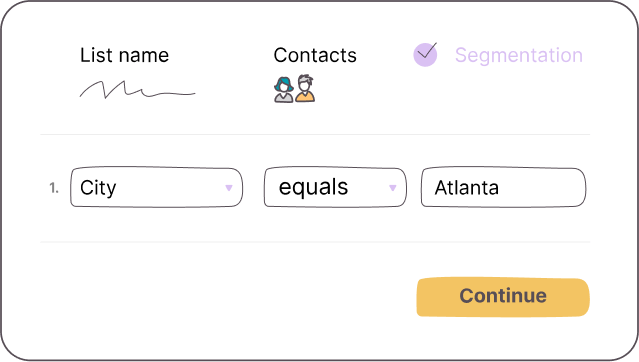Click the Atlanta value input field
The height and width of the screenshot is (362, 639).
click(503, 188)
